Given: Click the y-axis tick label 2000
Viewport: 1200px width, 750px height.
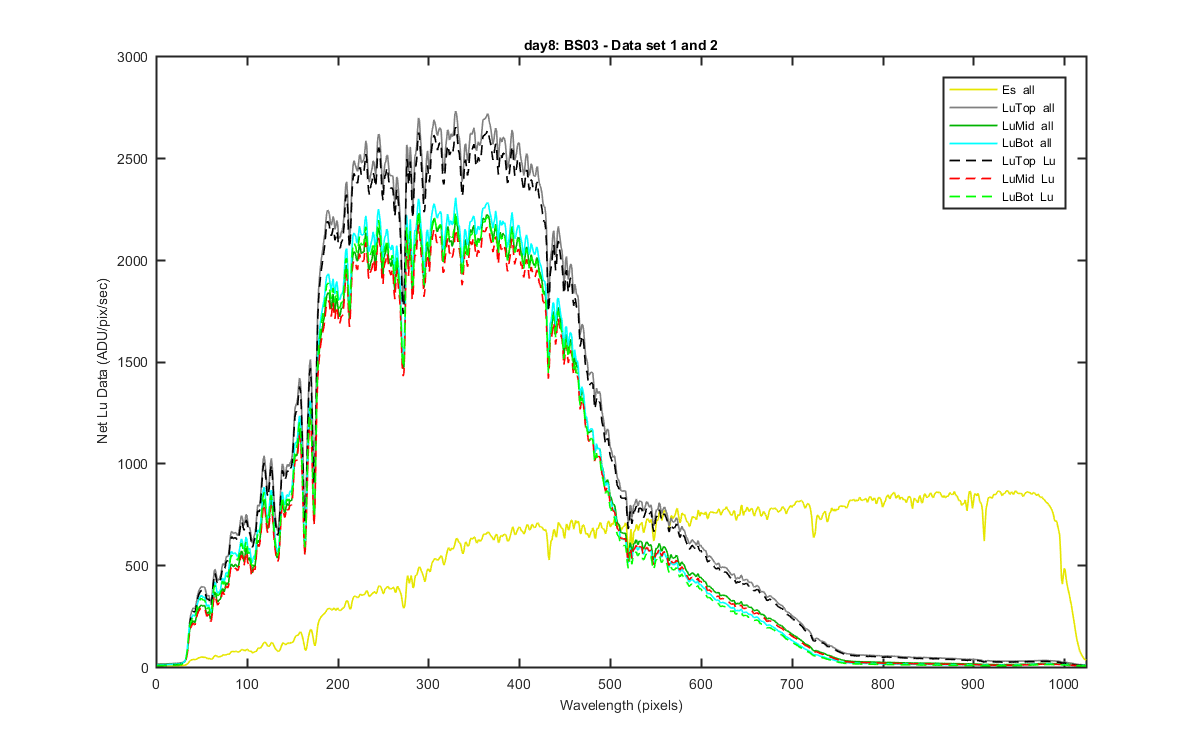Looking at the screenshot, I should [x=132, y=261].
